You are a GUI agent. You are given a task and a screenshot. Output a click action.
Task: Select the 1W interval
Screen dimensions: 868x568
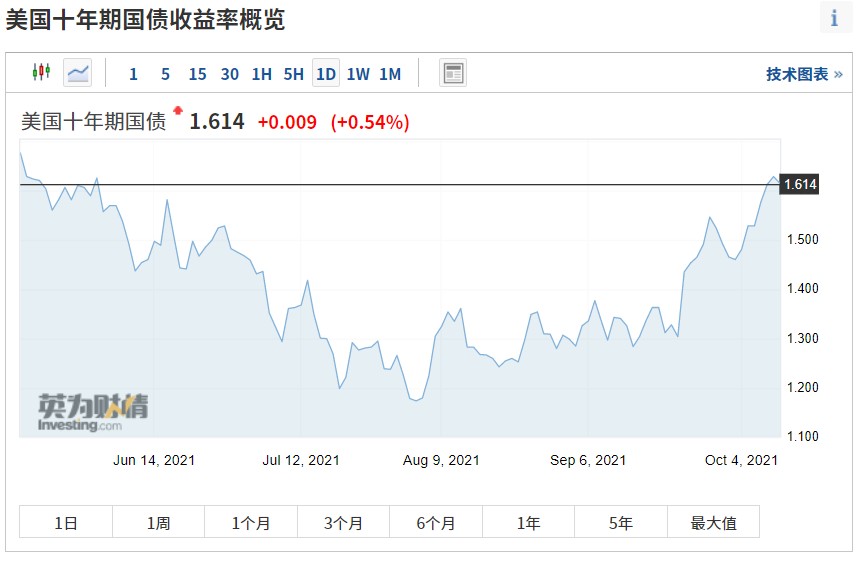tap(358, 74)
